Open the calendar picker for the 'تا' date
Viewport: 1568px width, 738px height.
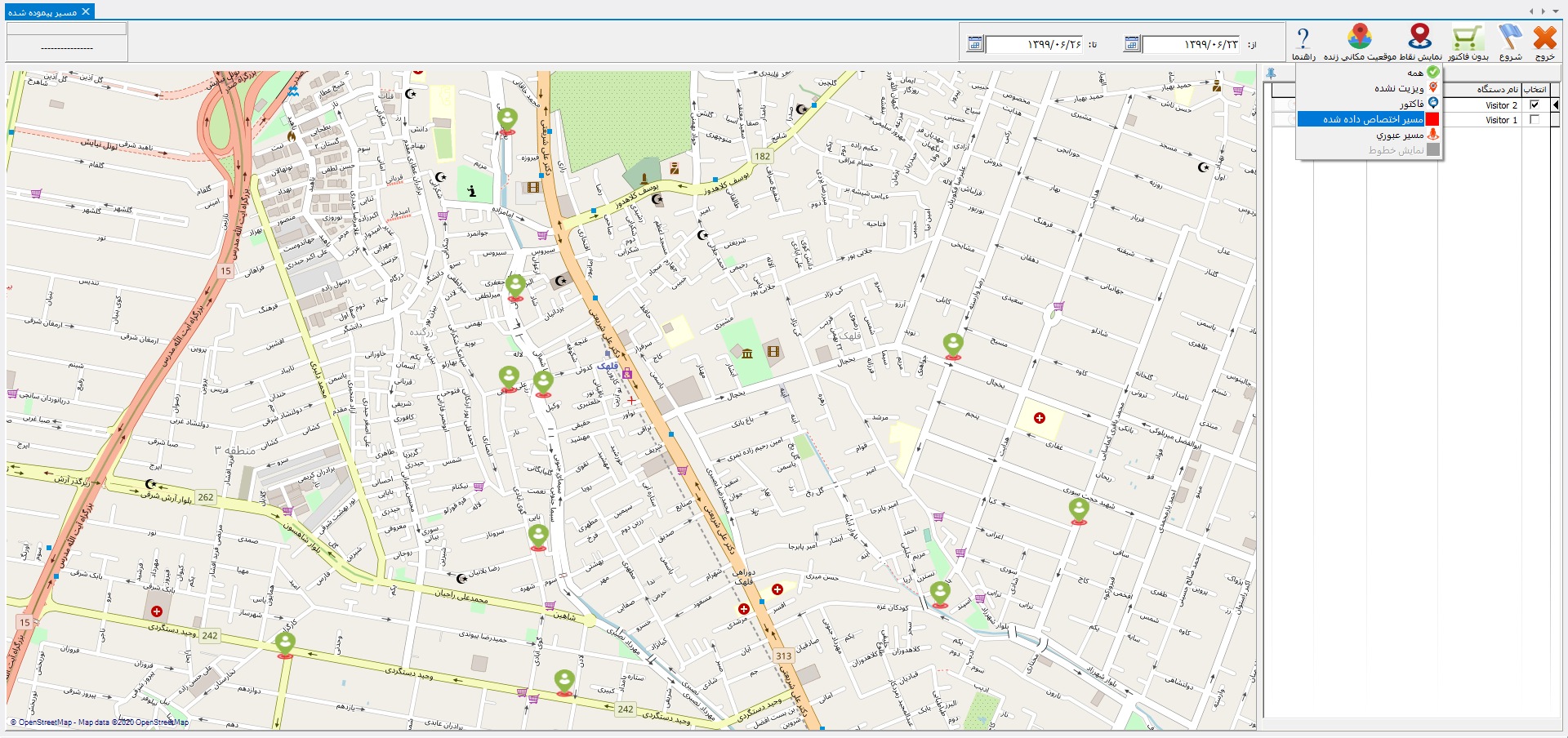974,44
